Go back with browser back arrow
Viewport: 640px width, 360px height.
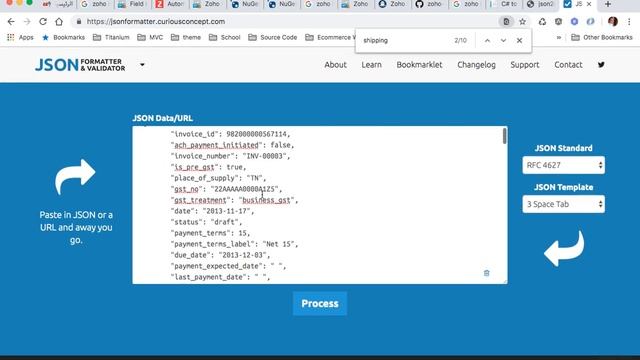[11, 22]
